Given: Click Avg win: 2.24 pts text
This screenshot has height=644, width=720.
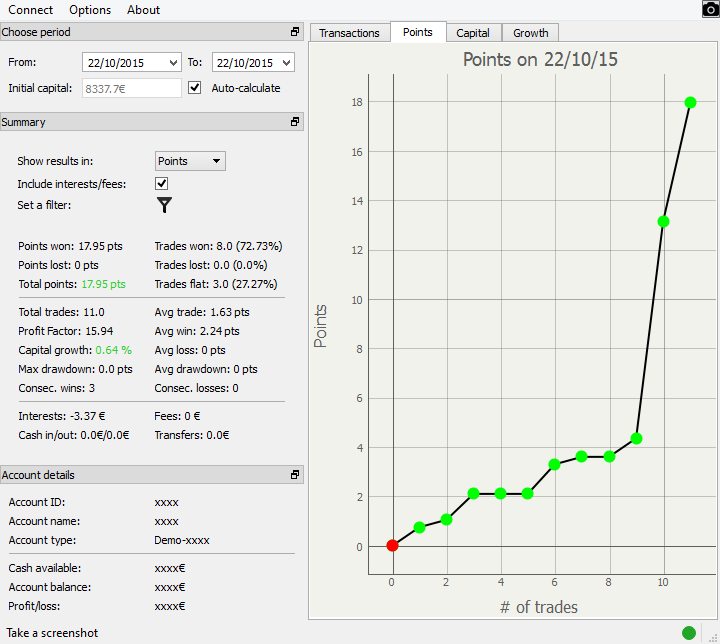Looking at the screenshot, I should pyautogui.click(x=197, y=331).
